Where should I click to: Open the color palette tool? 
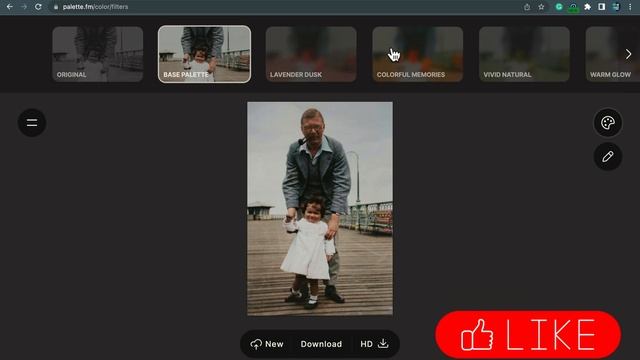coord(608,122)
